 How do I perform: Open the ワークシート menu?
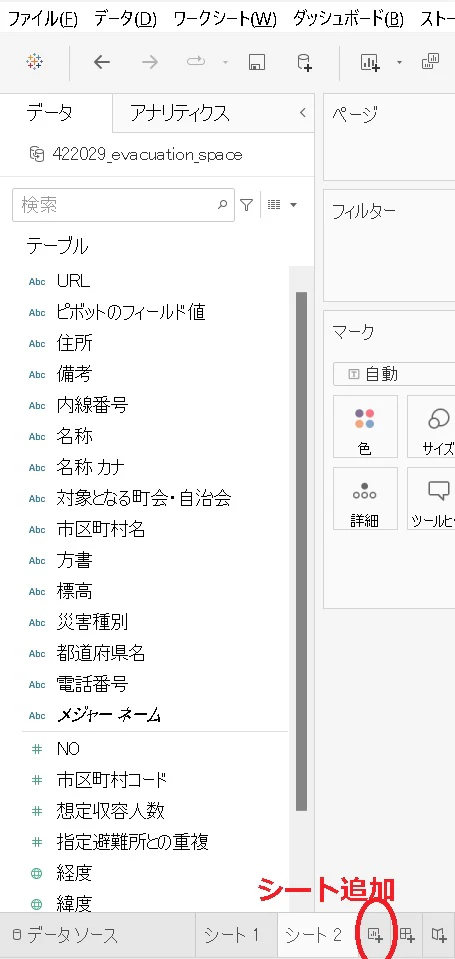click(225, 19)
